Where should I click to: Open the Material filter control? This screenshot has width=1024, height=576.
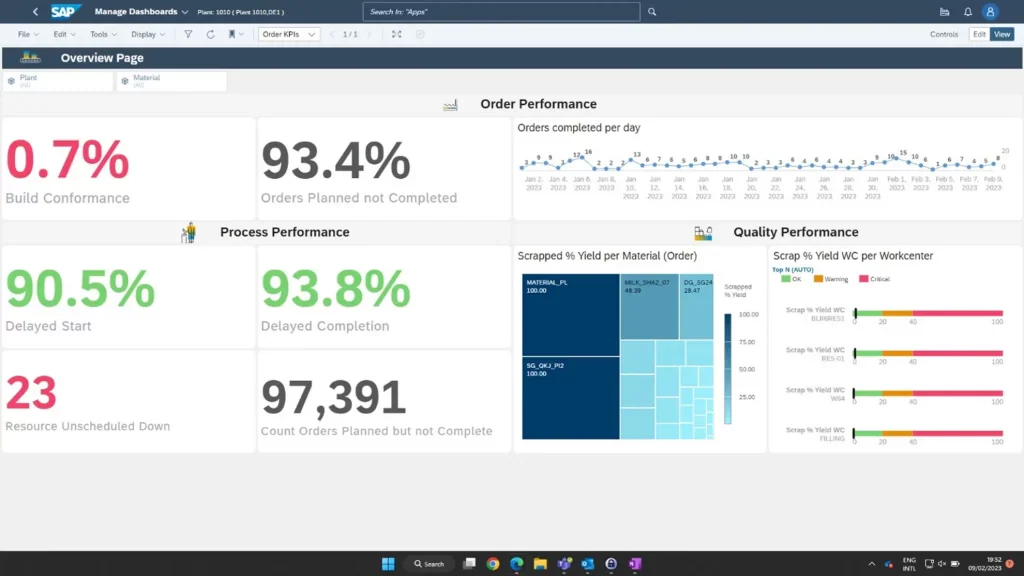pos(172,81)
